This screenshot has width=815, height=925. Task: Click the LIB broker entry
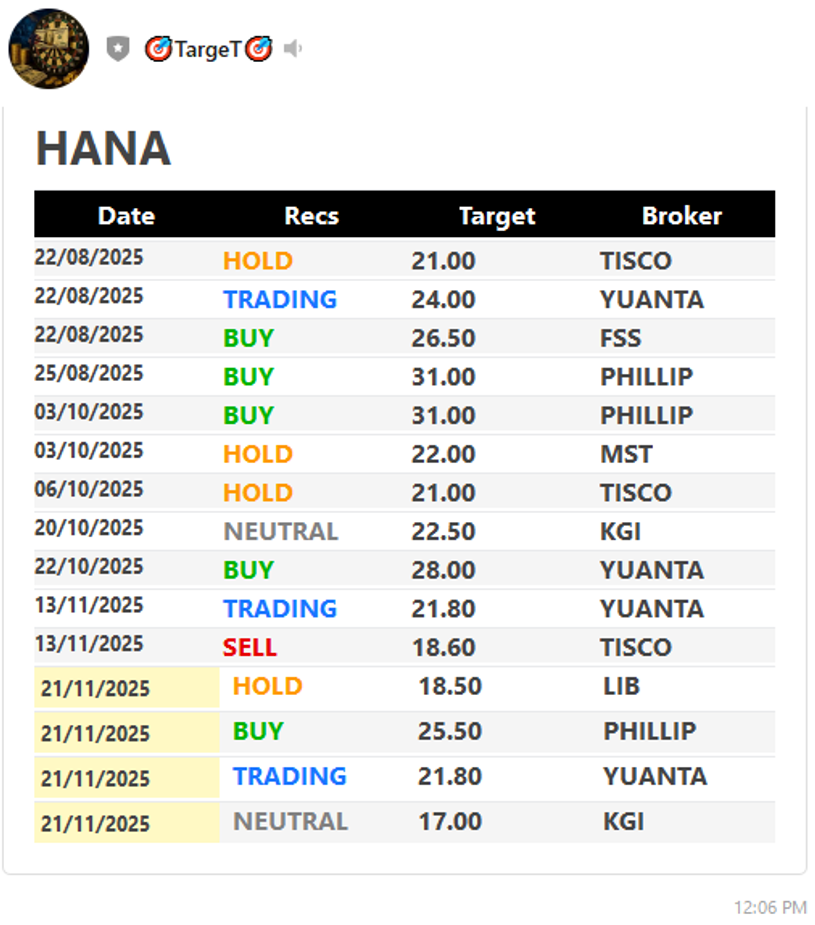(621, 687)
